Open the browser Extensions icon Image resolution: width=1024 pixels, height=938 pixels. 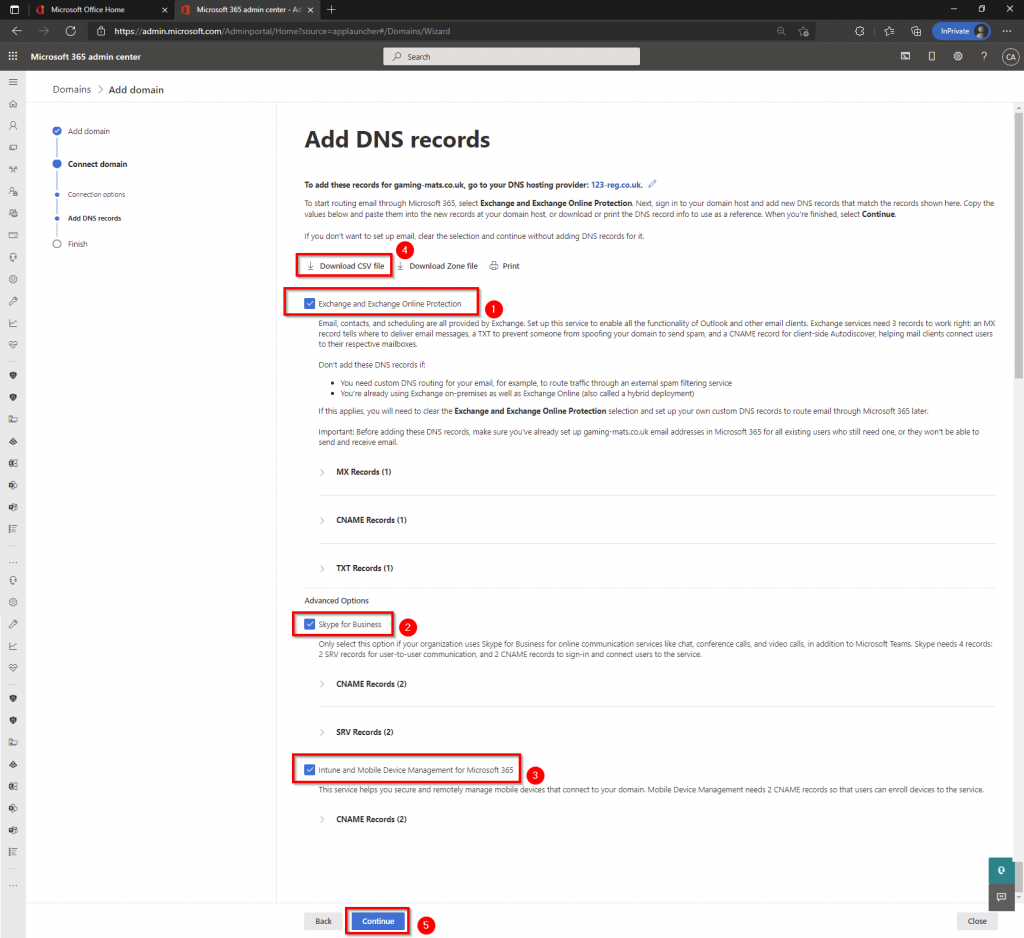pos(859,31)
